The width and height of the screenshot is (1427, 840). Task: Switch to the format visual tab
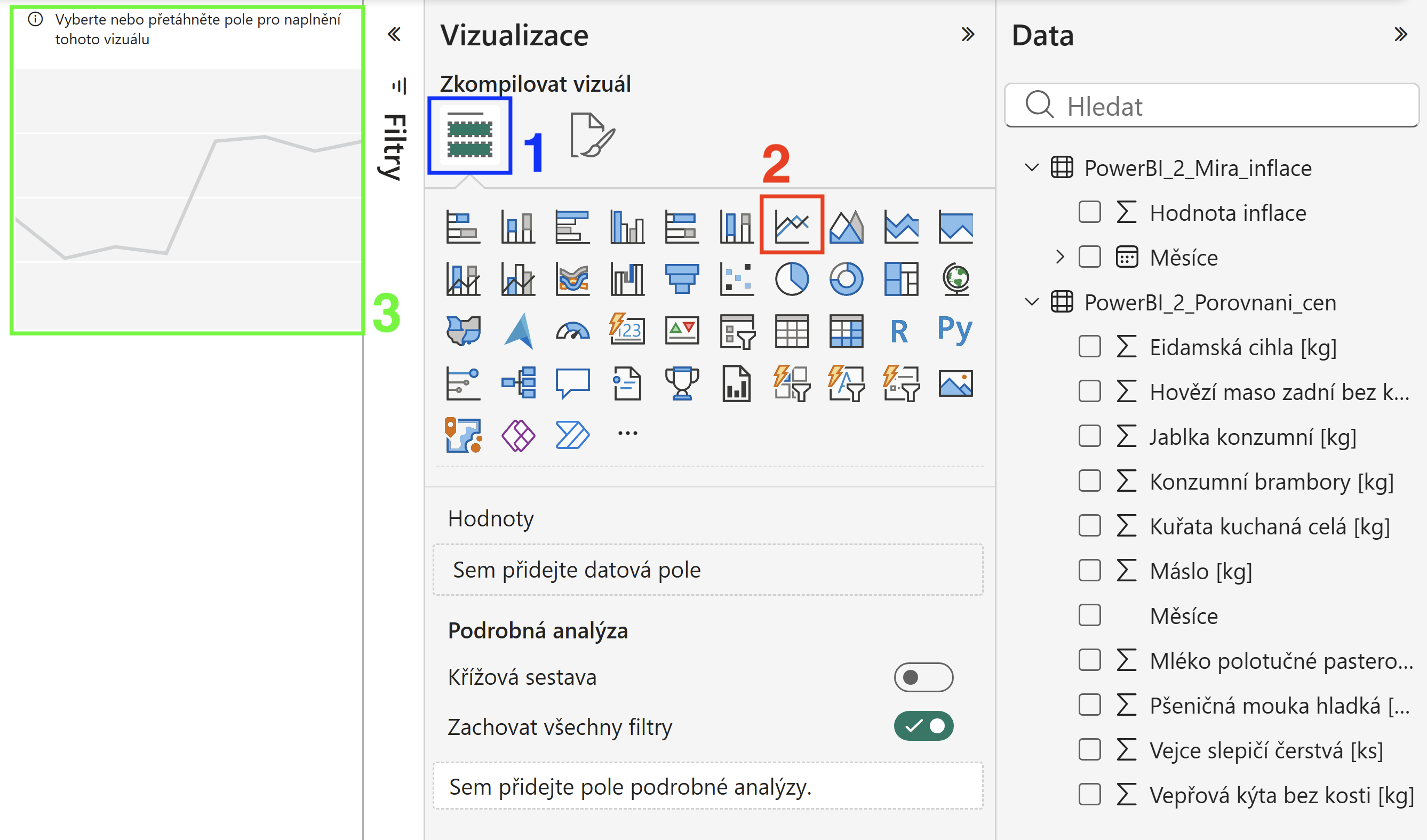pos(591,135)
